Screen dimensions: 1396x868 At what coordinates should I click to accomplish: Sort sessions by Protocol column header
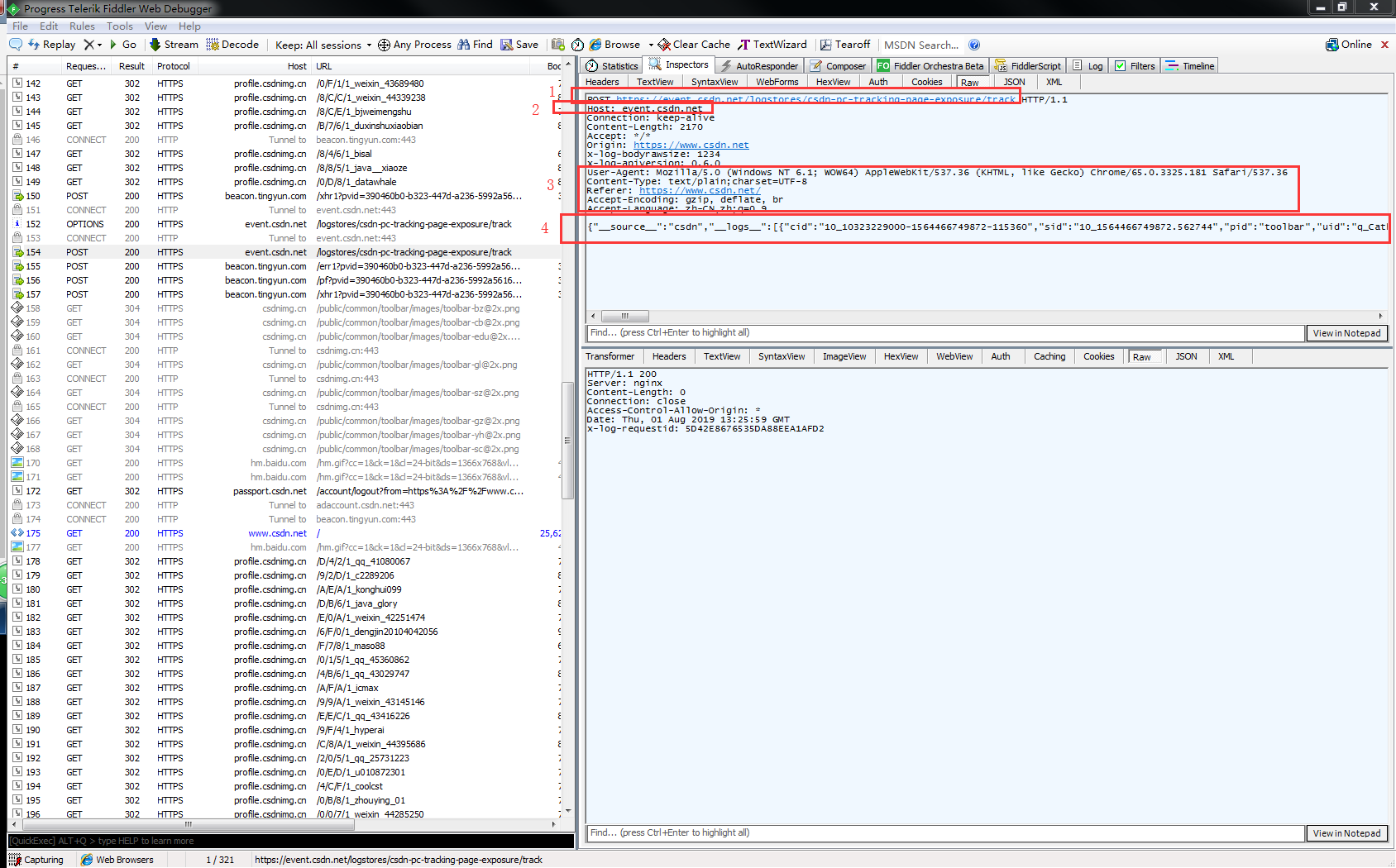(174, 66)
